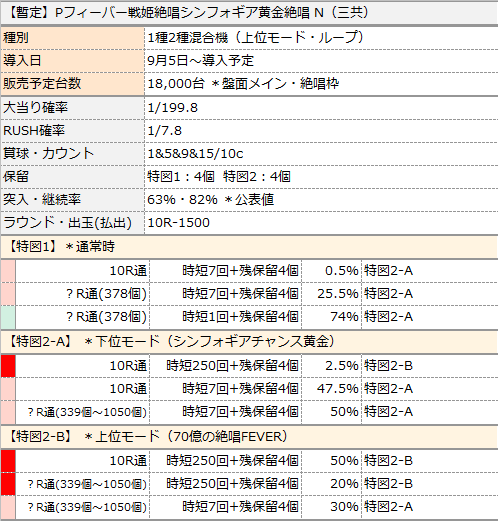Viewport: 498px width, 521px height.
Task: Click '特図2-A' in the 47.5% row
Action: pyautogui.click(x=389, y=389)
